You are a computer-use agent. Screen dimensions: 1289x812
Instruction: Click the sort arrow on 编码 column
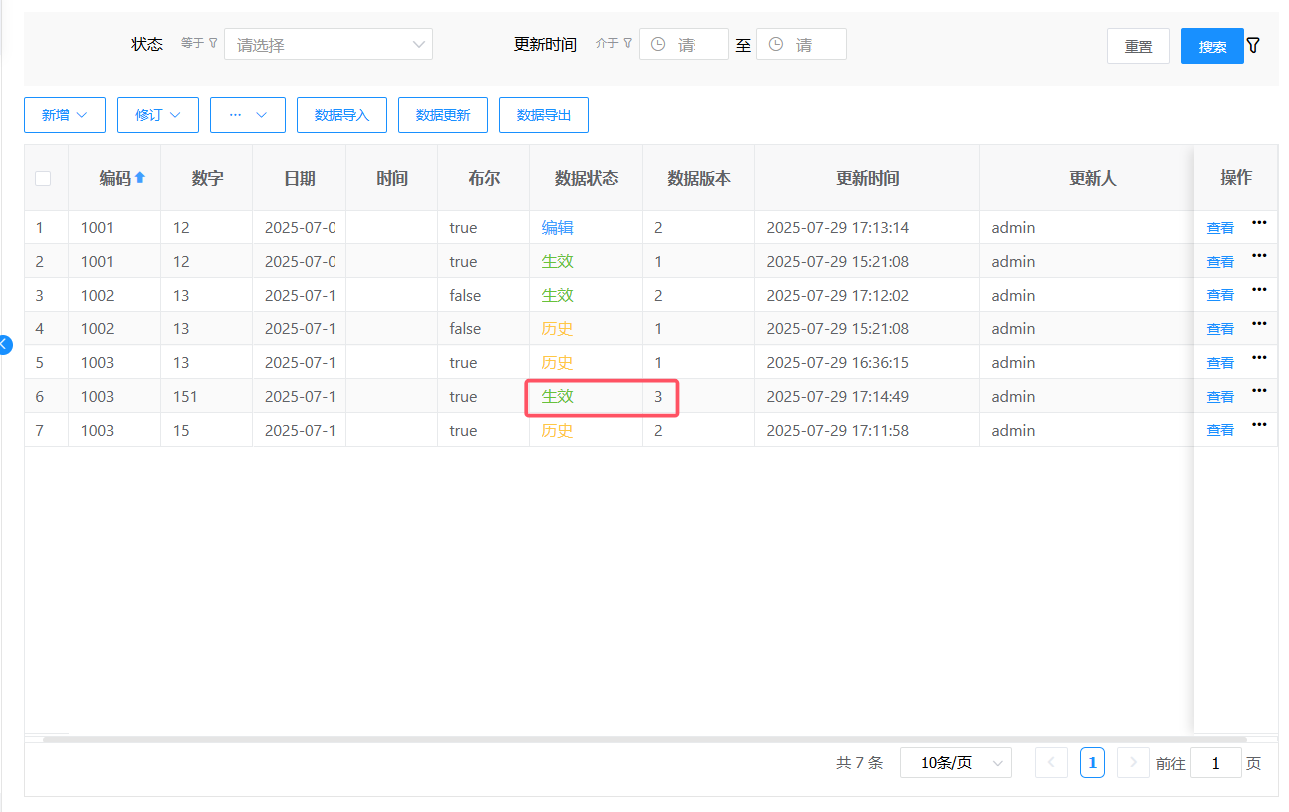point(140,178)
